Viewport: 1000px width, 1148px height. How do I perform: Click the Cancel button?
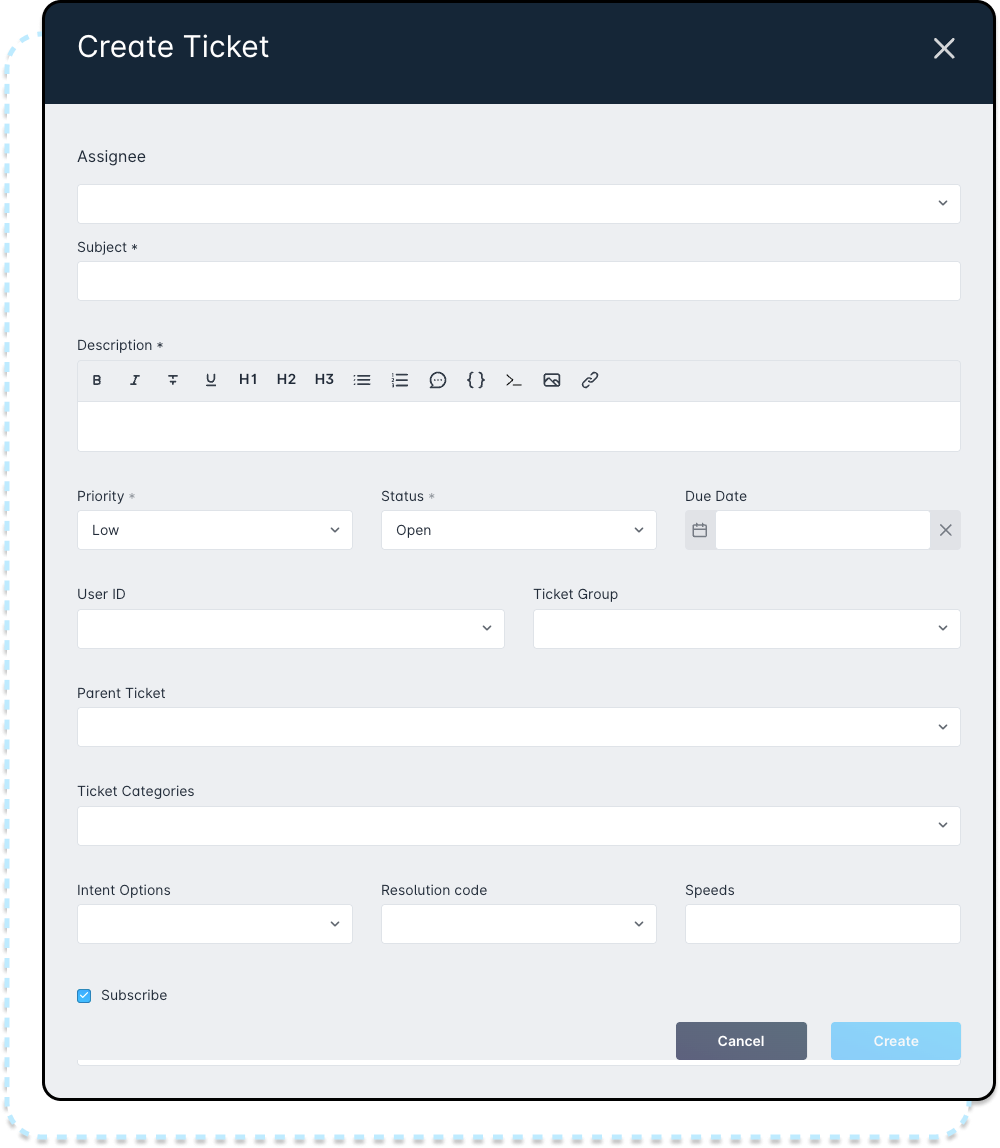(742, 1041)
